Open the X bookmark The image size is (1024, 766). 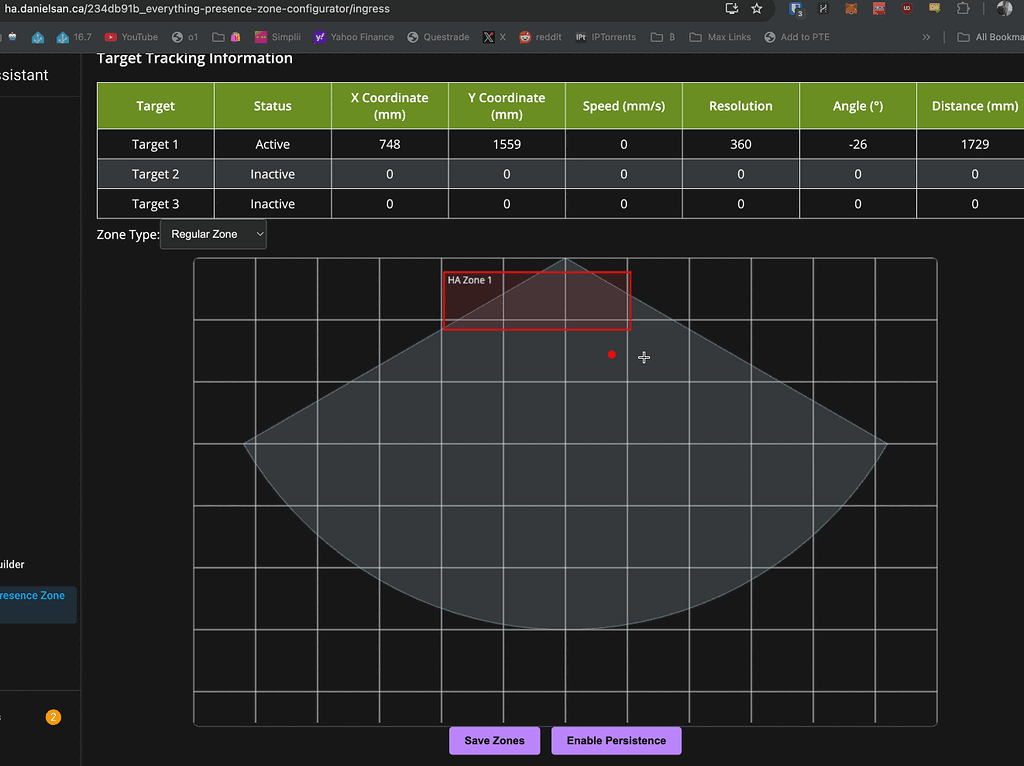point(492,37)
